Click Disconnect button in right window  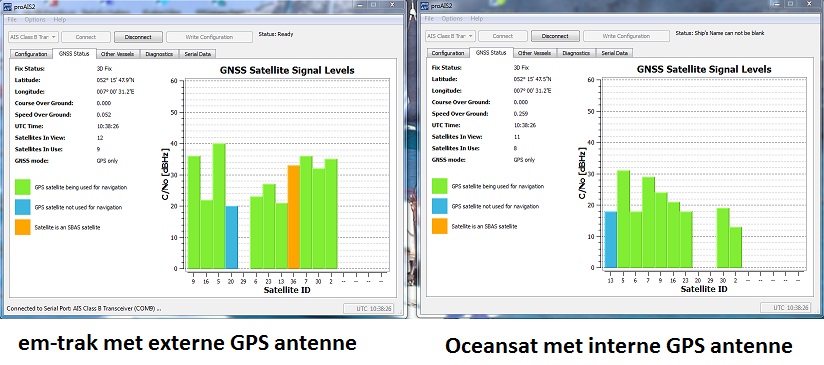tap(555, 36)
